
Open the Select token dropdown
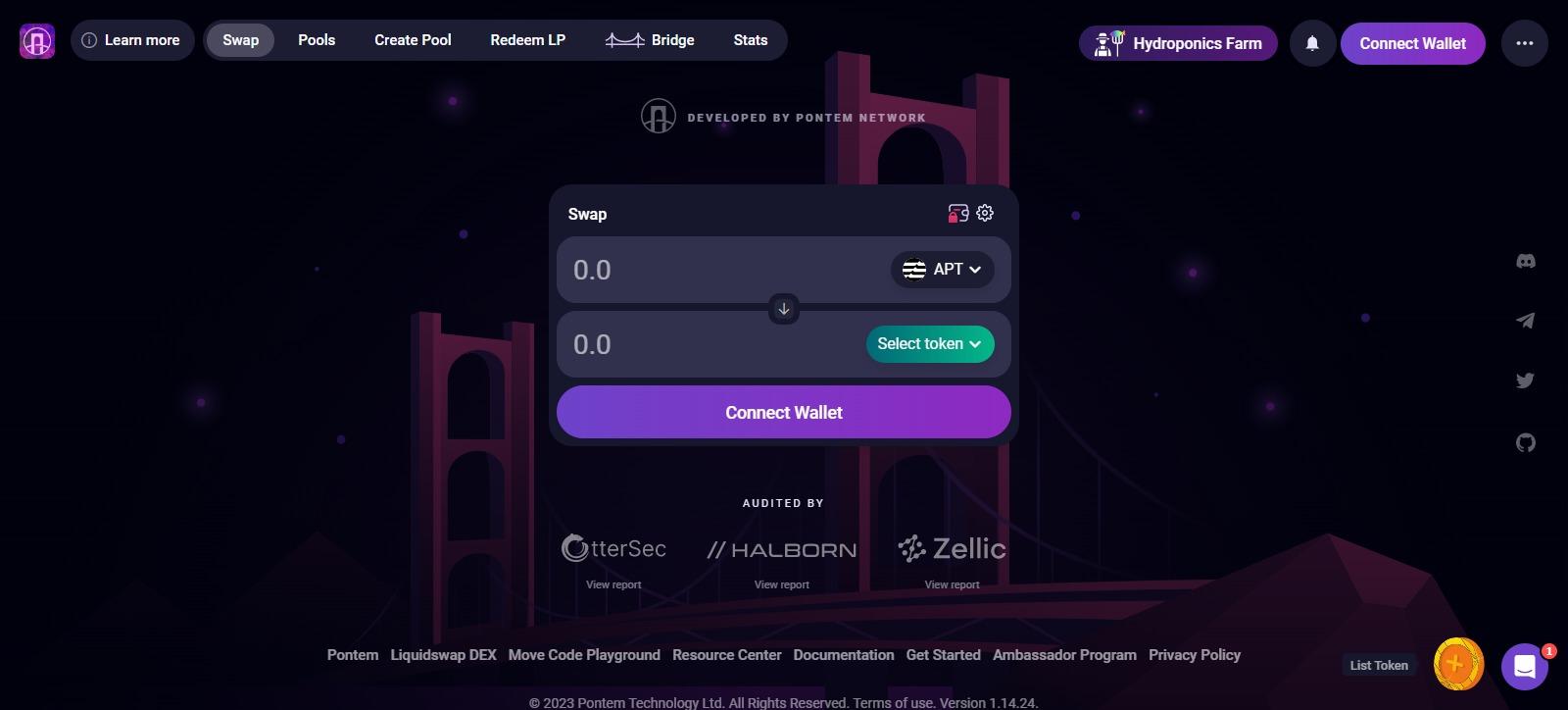click(x=930, y=344)
